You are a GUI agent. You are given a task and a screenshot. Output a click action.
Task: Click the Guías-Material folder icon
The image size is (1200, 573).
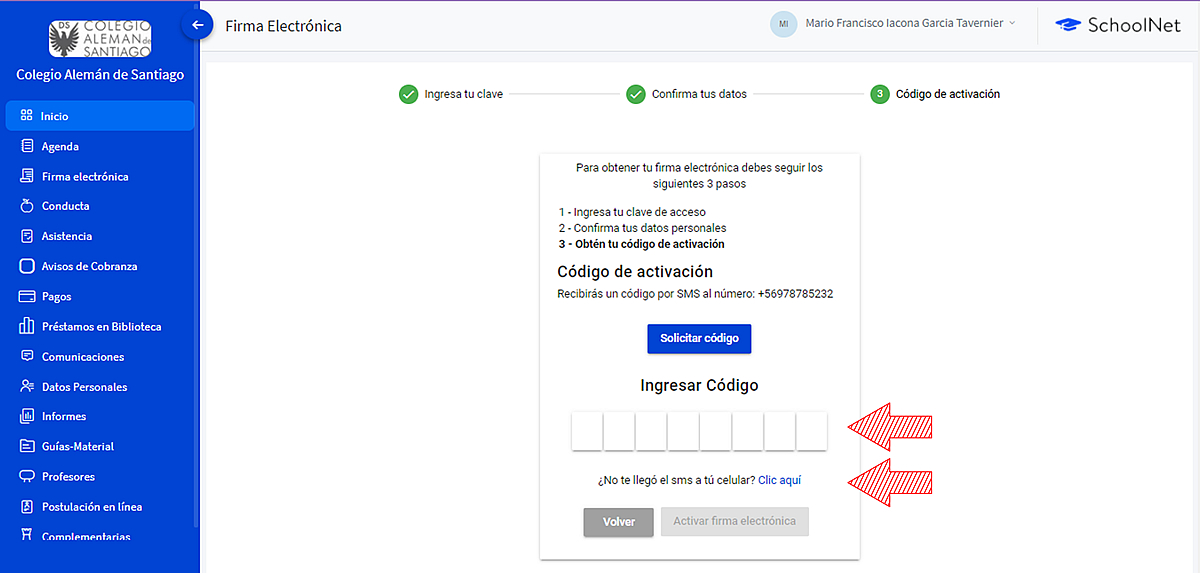(x=27, y=446)
